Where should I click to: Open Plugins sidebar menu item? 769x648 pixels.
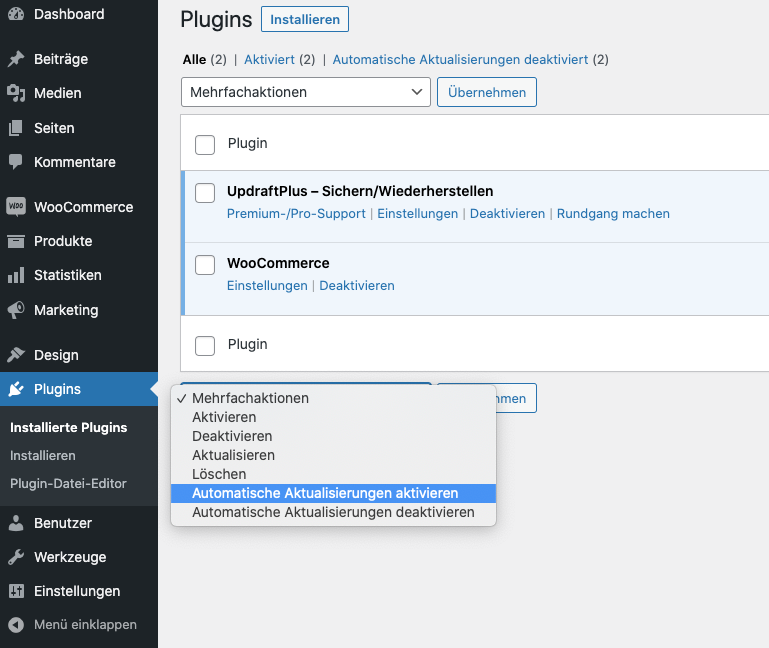79,389
